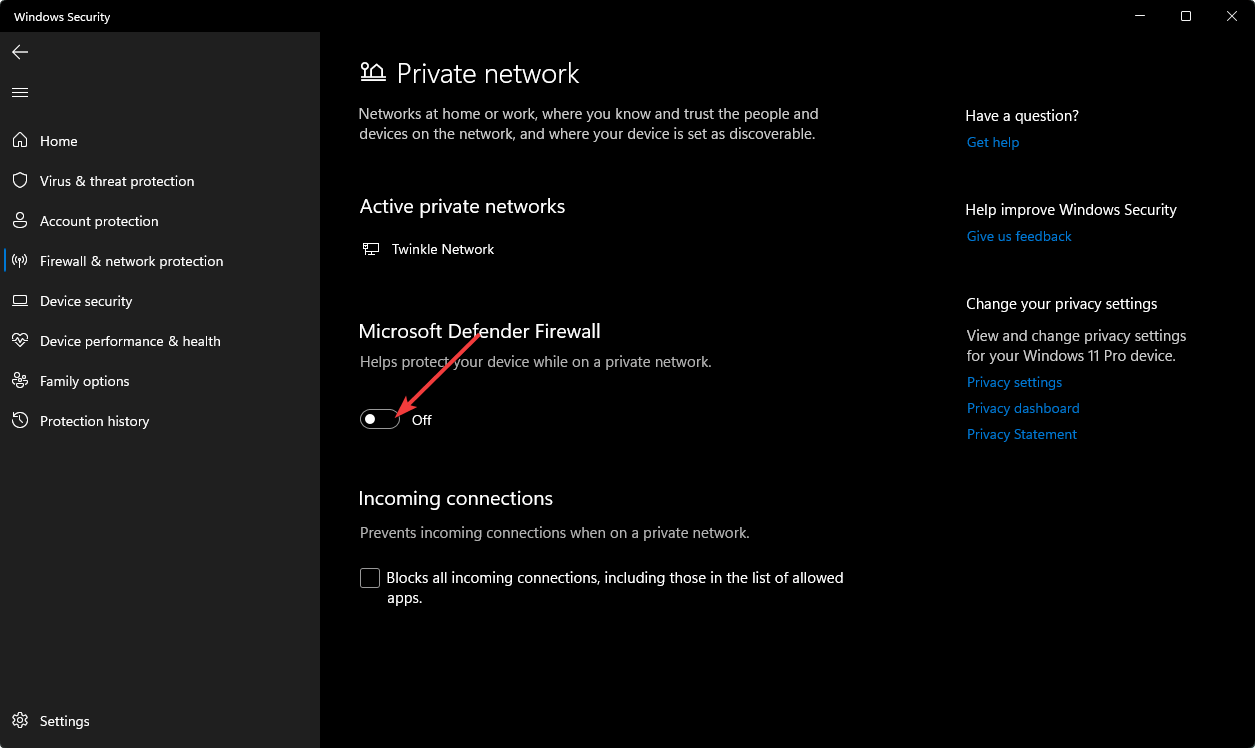
Task: View Protection history
Action: click(x=95, y=421)
